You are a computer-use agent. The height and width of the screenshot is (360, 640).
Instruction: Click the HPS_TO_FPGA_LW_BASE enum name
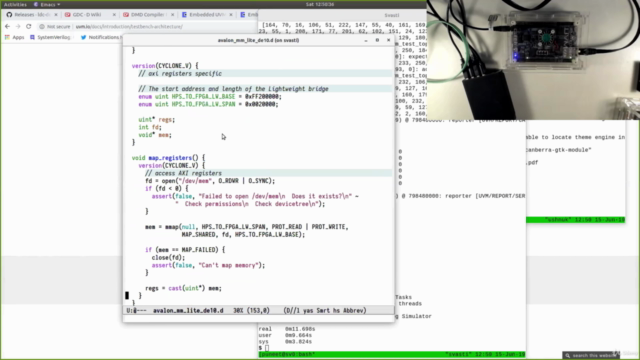[203, 97]
